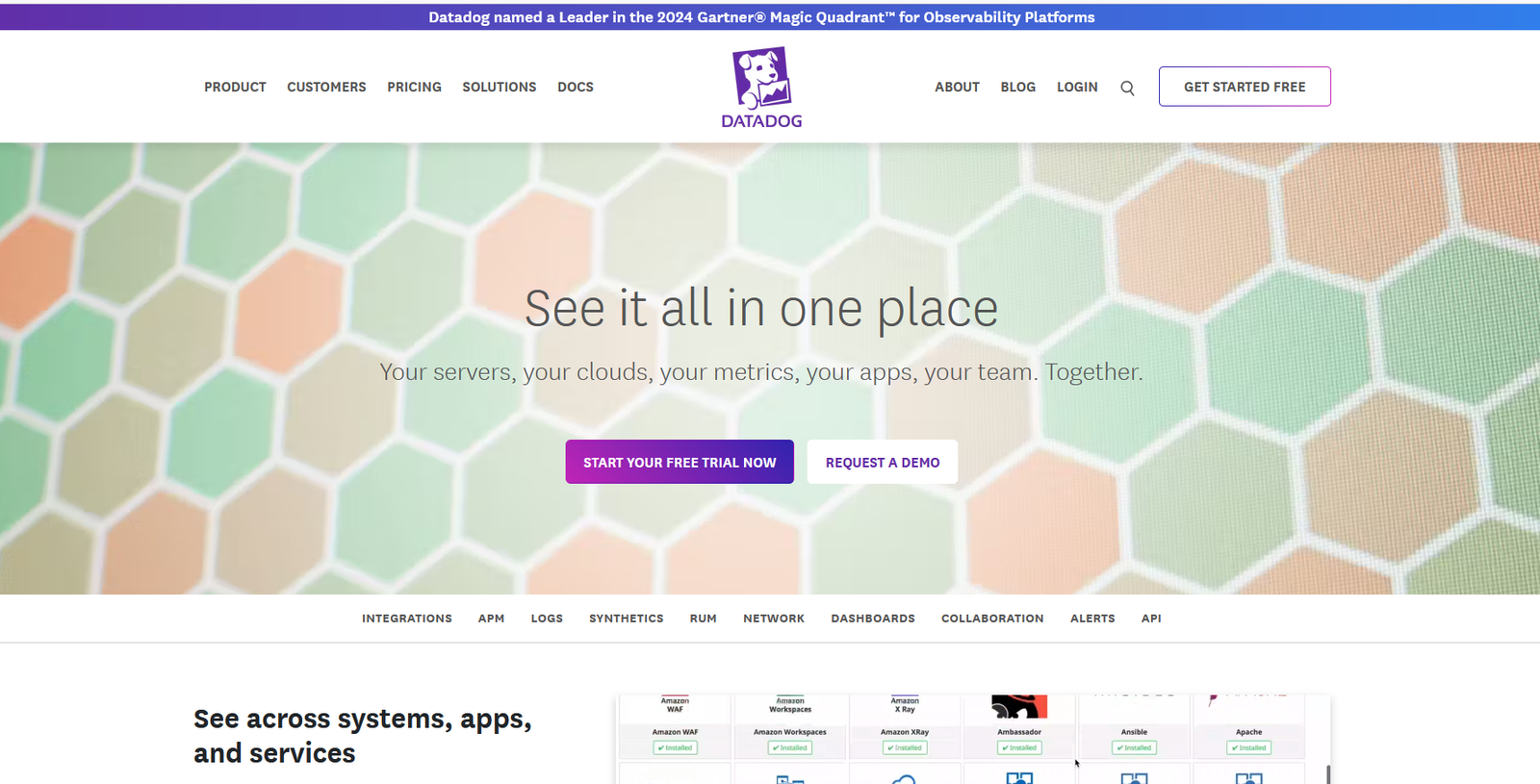Screen dimensions: 1540x784
Task: Click Installed badge under Amazon Workspaces
Action: (x=790, y=747)
